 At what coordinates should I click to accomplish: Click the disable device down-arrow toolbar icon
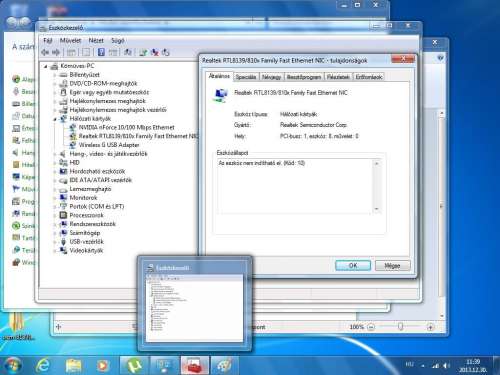166,52
